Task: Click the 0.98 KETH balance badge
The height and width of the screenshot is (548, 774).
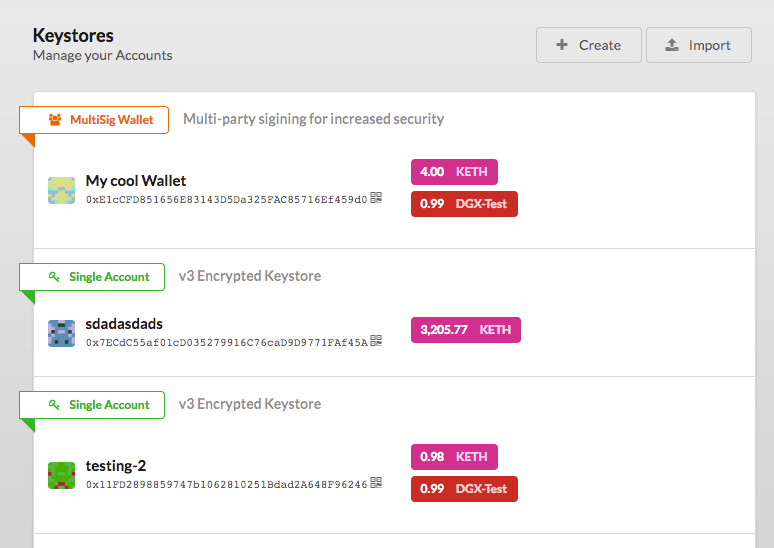Action: 454,457
